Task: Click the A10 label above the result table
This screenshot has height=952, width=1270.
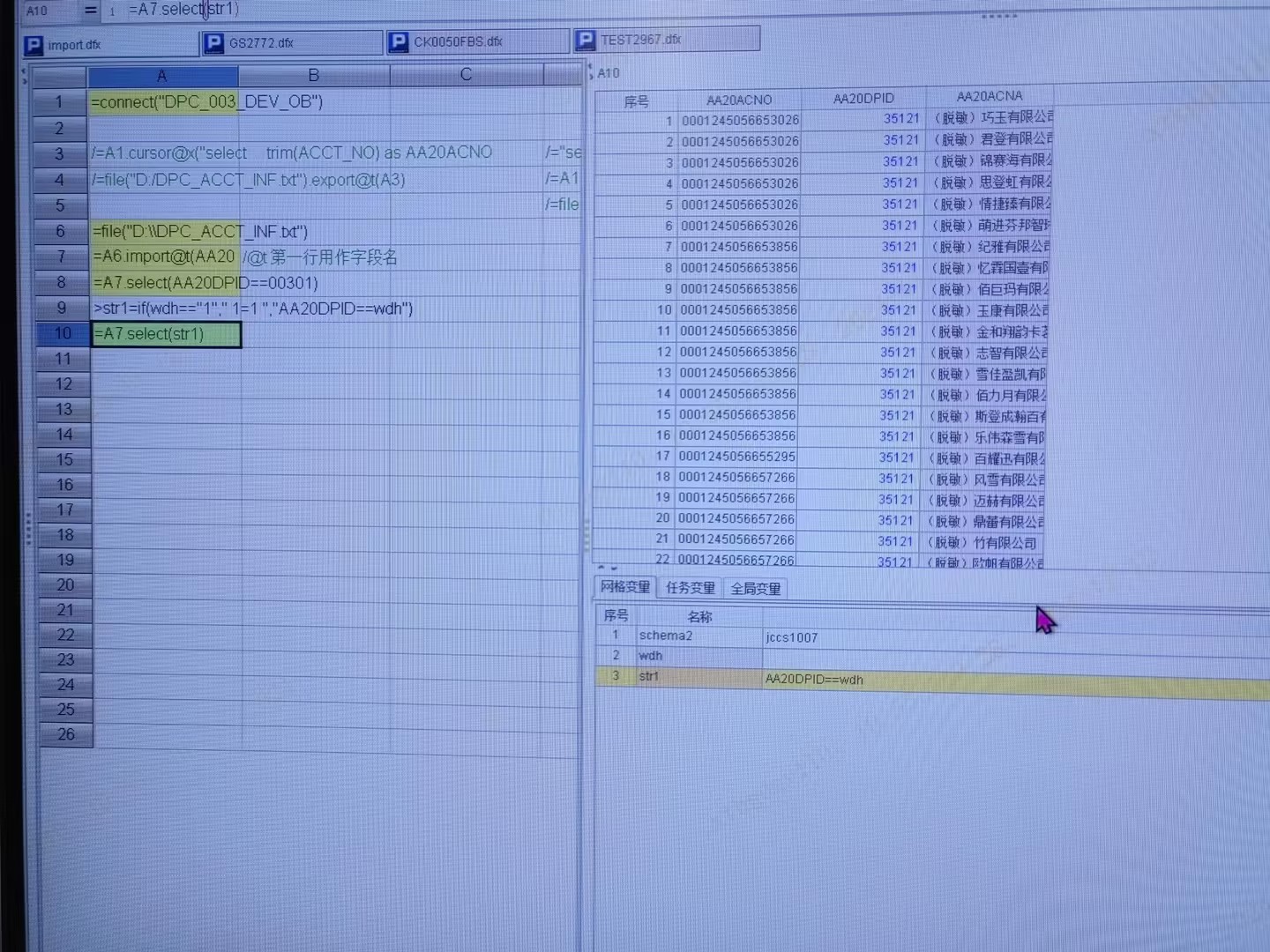Action: coord(609,73)
